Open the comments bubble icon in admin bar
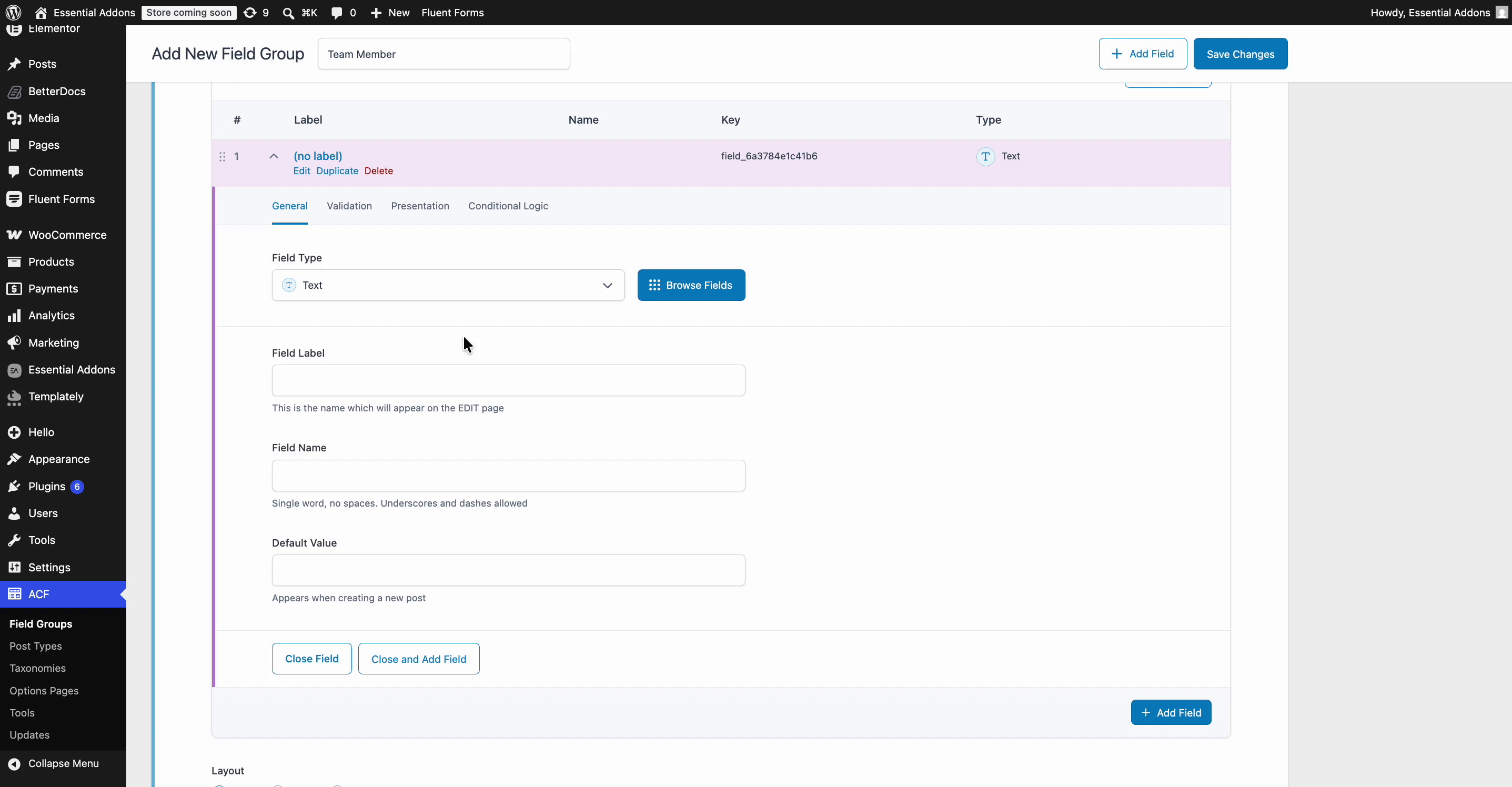 [x=336, y=12]
